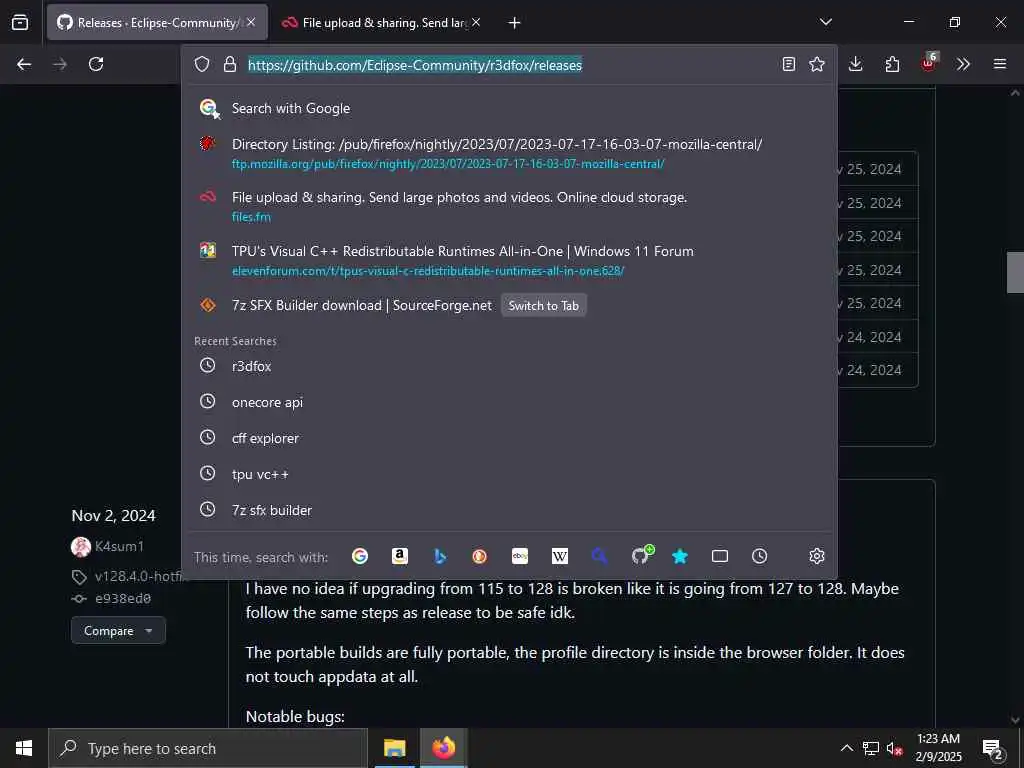Screen dimensions: 1024x768
Task: Open the Firefox application menu
Action: pyautogui.click(x=1000, y=64)
